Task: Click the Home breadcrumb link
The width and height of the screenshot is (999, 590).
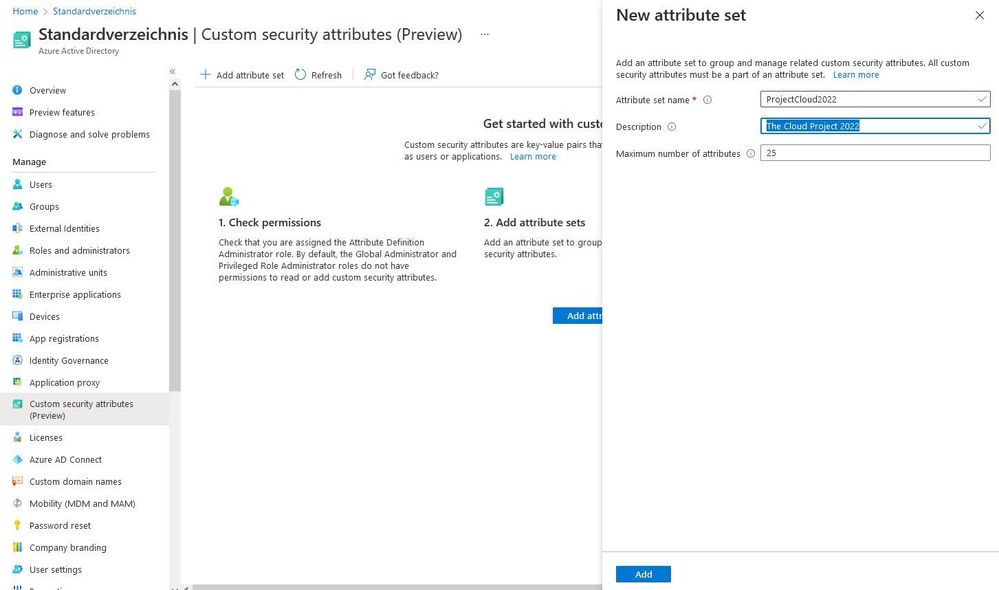Action: point(25,11)
